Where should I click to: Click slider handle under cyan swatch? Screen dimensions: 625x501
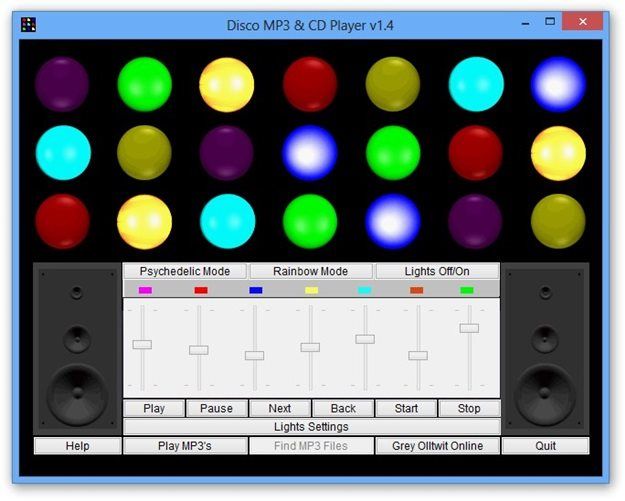point(365,339)
